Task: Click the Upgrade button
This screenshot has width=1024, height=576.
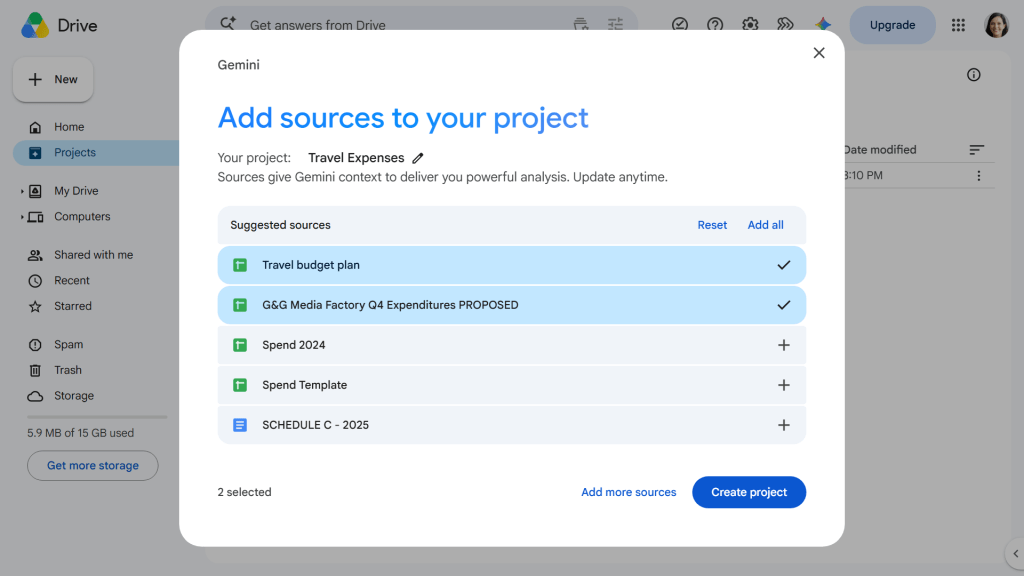Action: pos(892,25)
